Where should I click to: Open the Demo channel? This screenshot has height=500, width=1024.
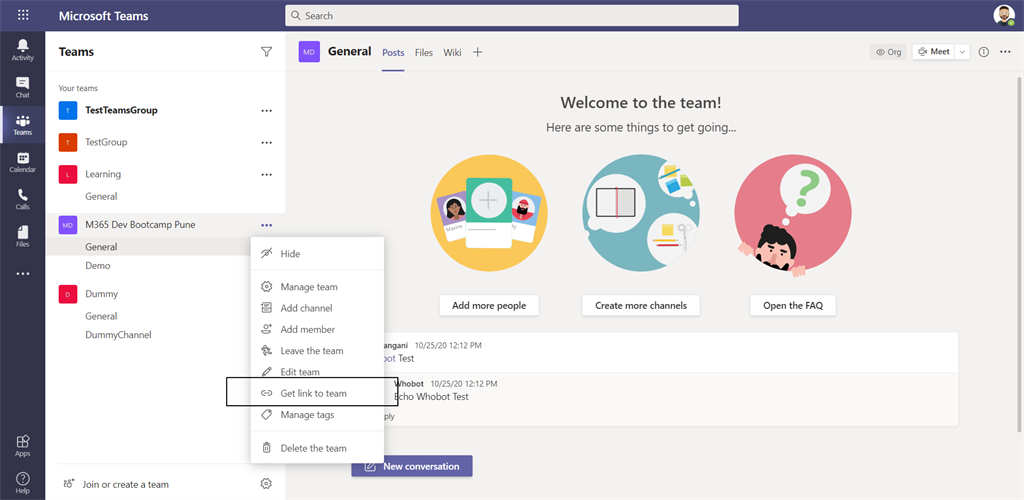pyautogui.click(x=98, y=266)
